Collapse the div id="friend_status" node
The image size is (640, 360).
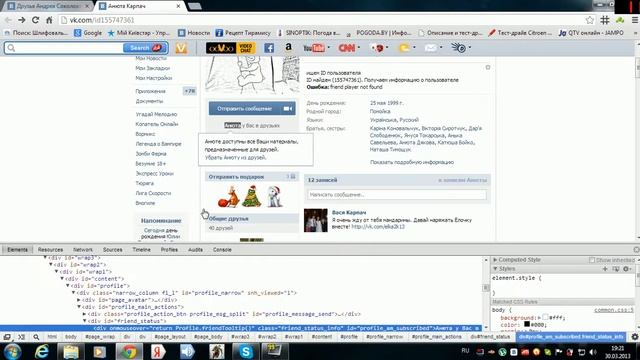[84, 321]
